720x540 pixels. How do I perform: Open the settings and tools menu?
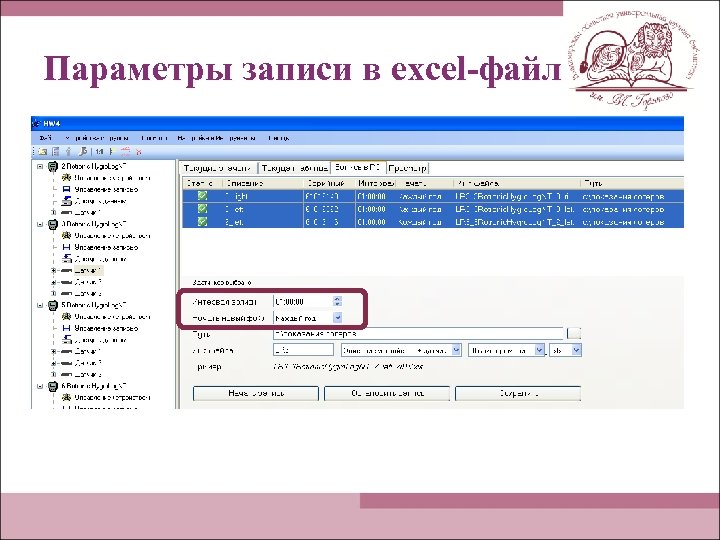coord(217,138)
